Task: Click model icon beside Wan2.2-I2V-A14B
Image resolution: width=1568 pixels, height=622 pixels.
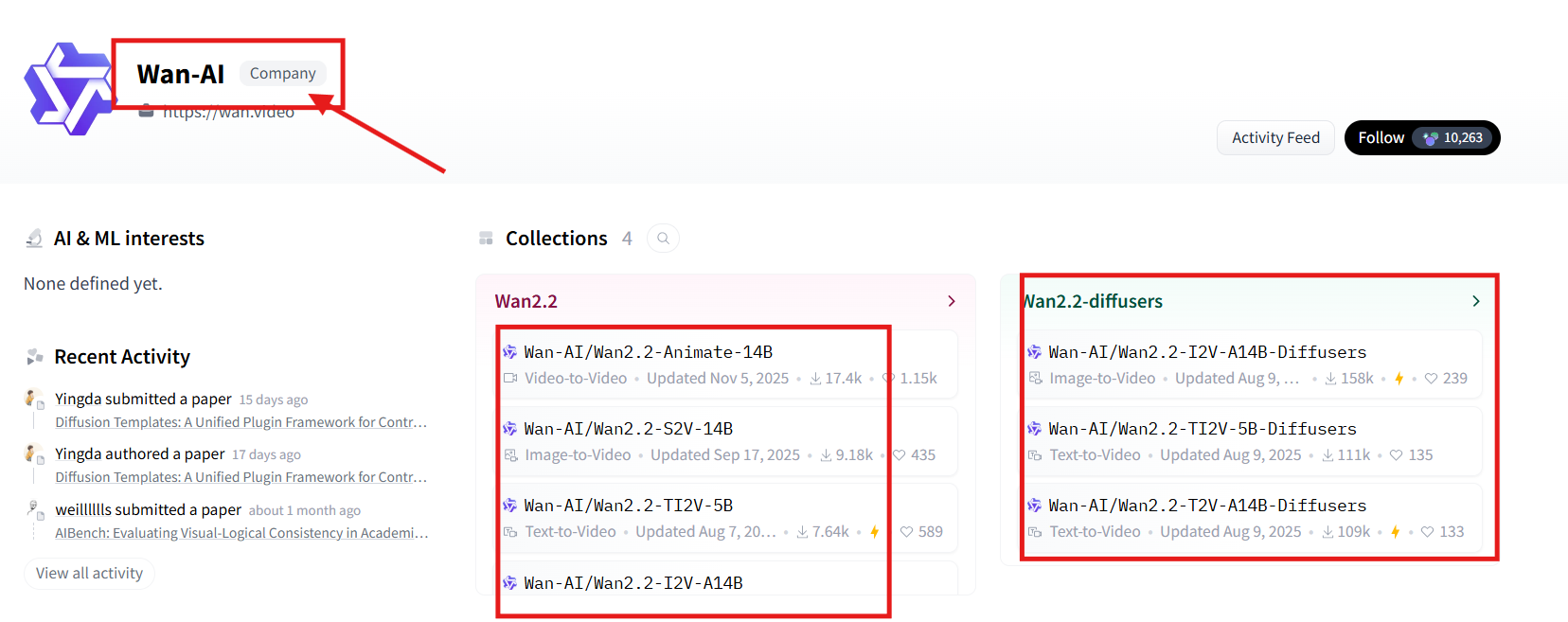Action: (x=509, y=583)
